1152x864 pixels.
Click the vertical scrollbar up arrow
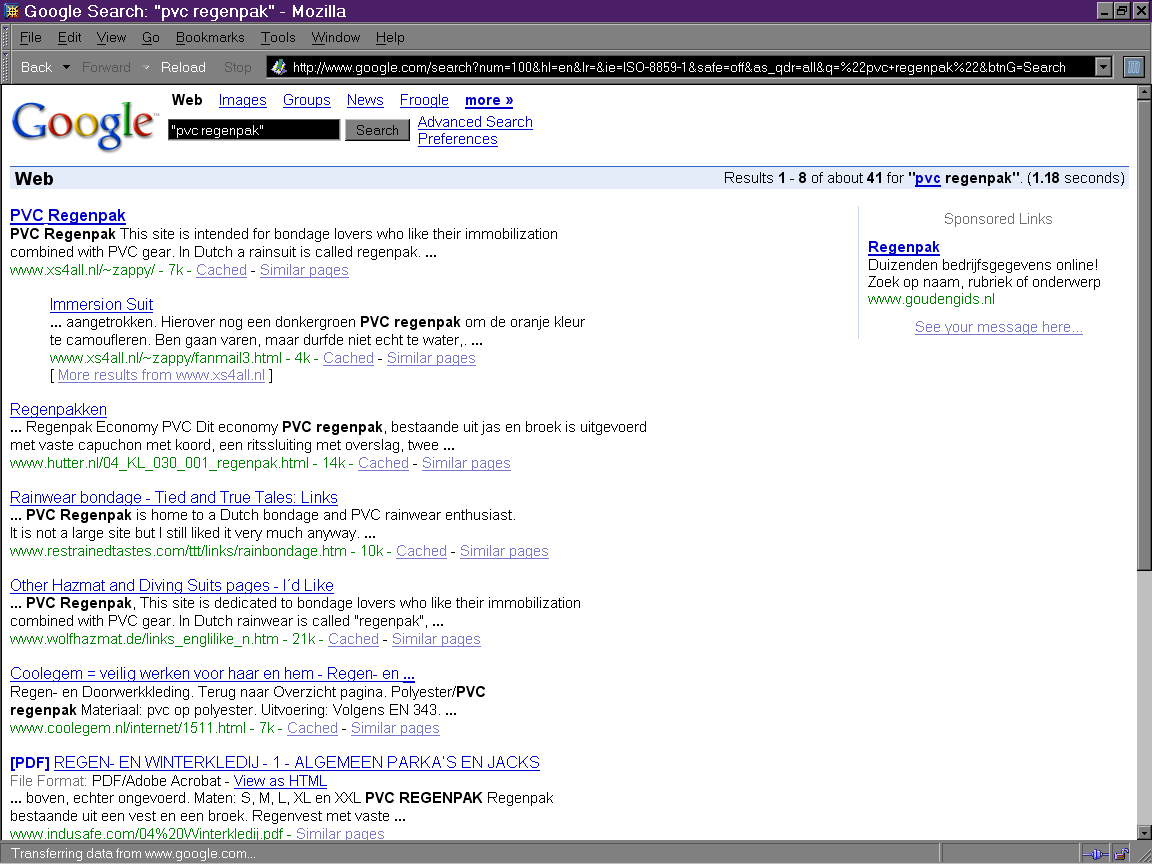click(x=1144, y=93)
